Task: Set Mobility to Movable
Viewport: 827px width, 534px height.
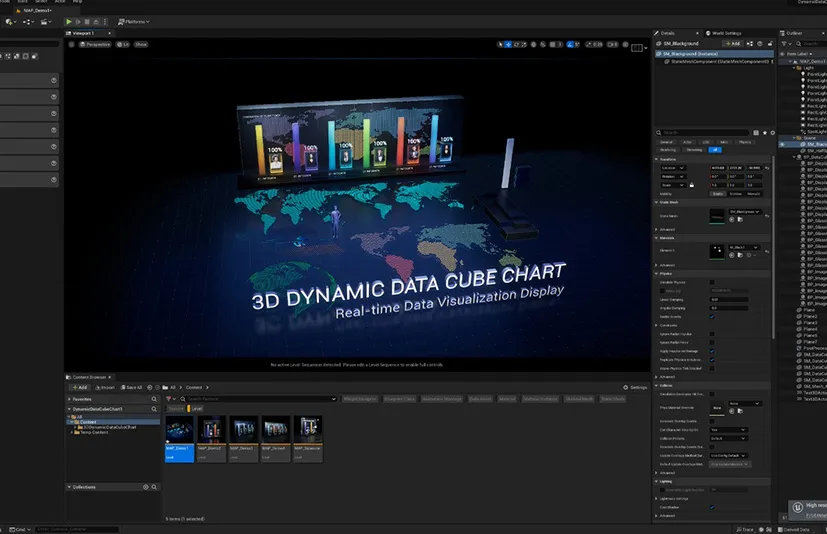Action: [754, 194]
